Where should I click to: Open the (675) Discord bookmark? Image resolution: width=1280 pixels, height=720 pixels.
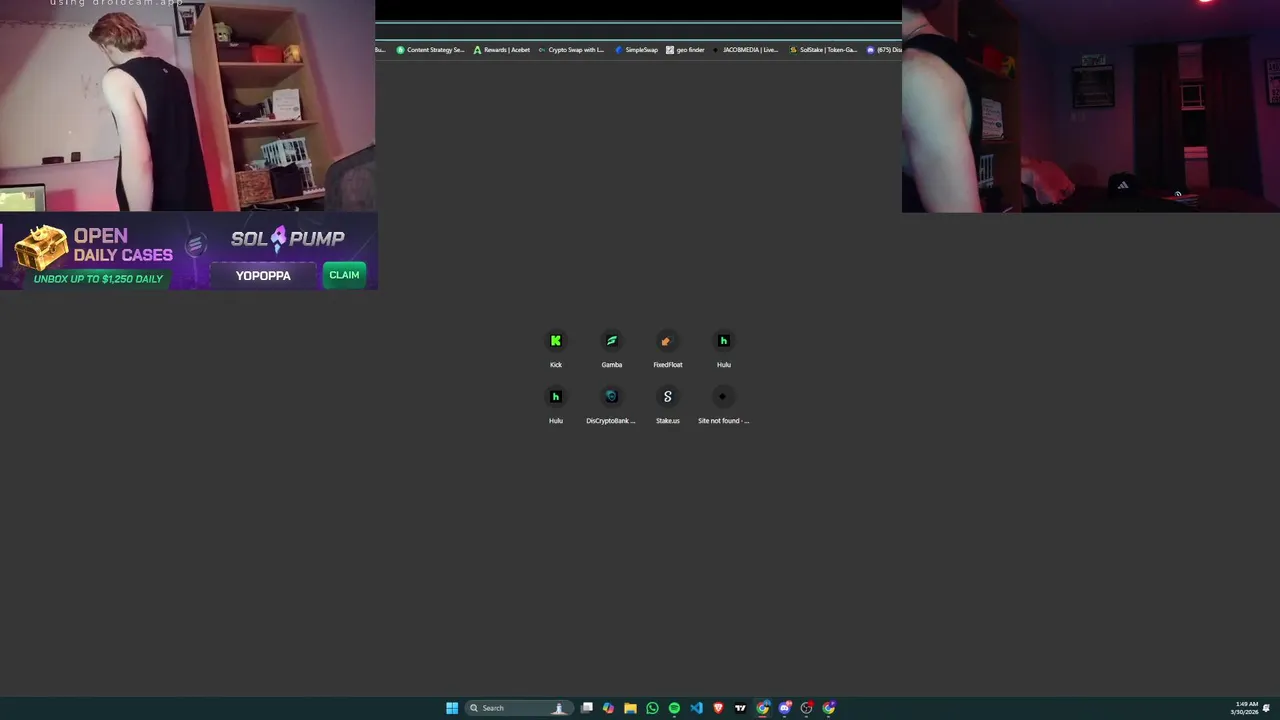point(884,50)
